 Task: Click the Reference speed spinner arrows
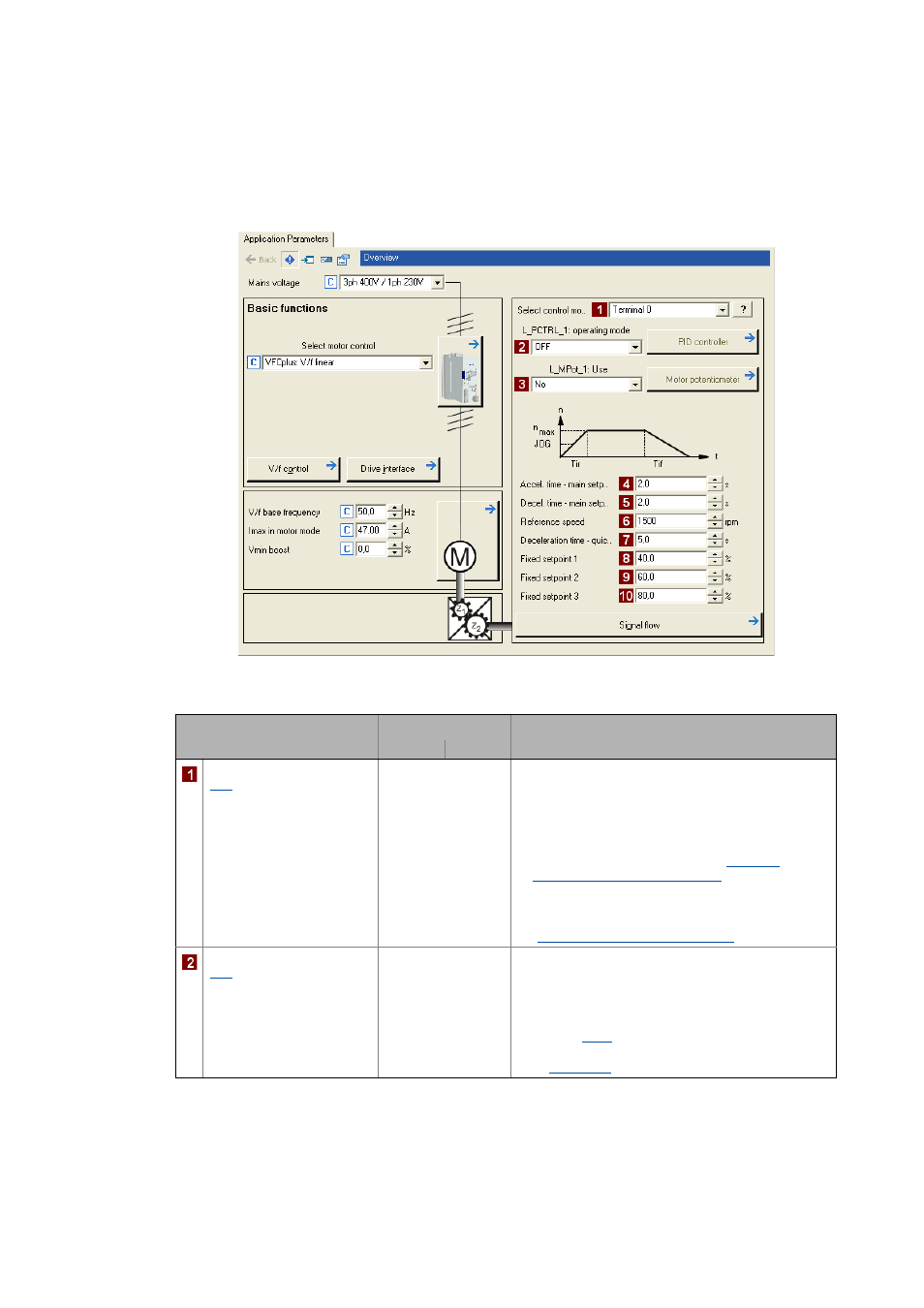click(715, 521)
